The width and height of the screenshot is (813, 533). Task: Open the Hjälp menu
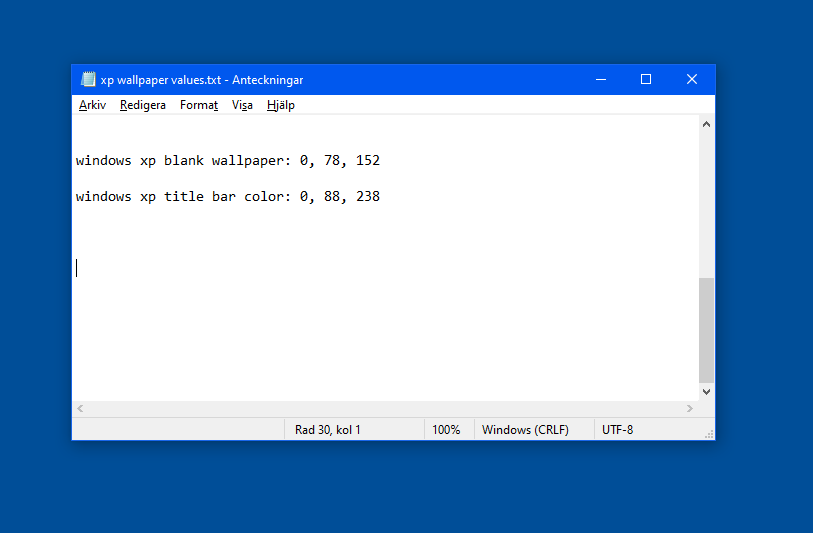(x=281, y=105)
